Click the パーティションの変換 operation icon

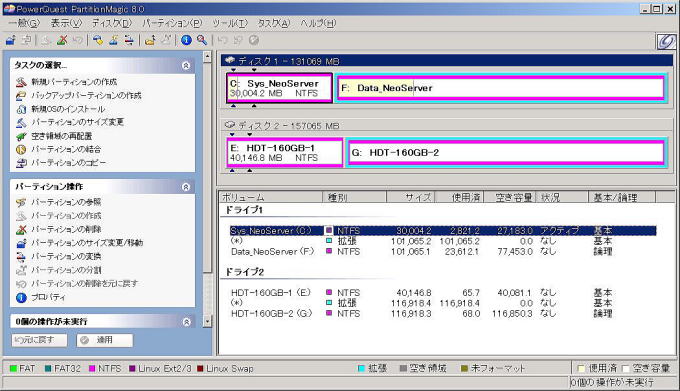[x=21, y=257]
